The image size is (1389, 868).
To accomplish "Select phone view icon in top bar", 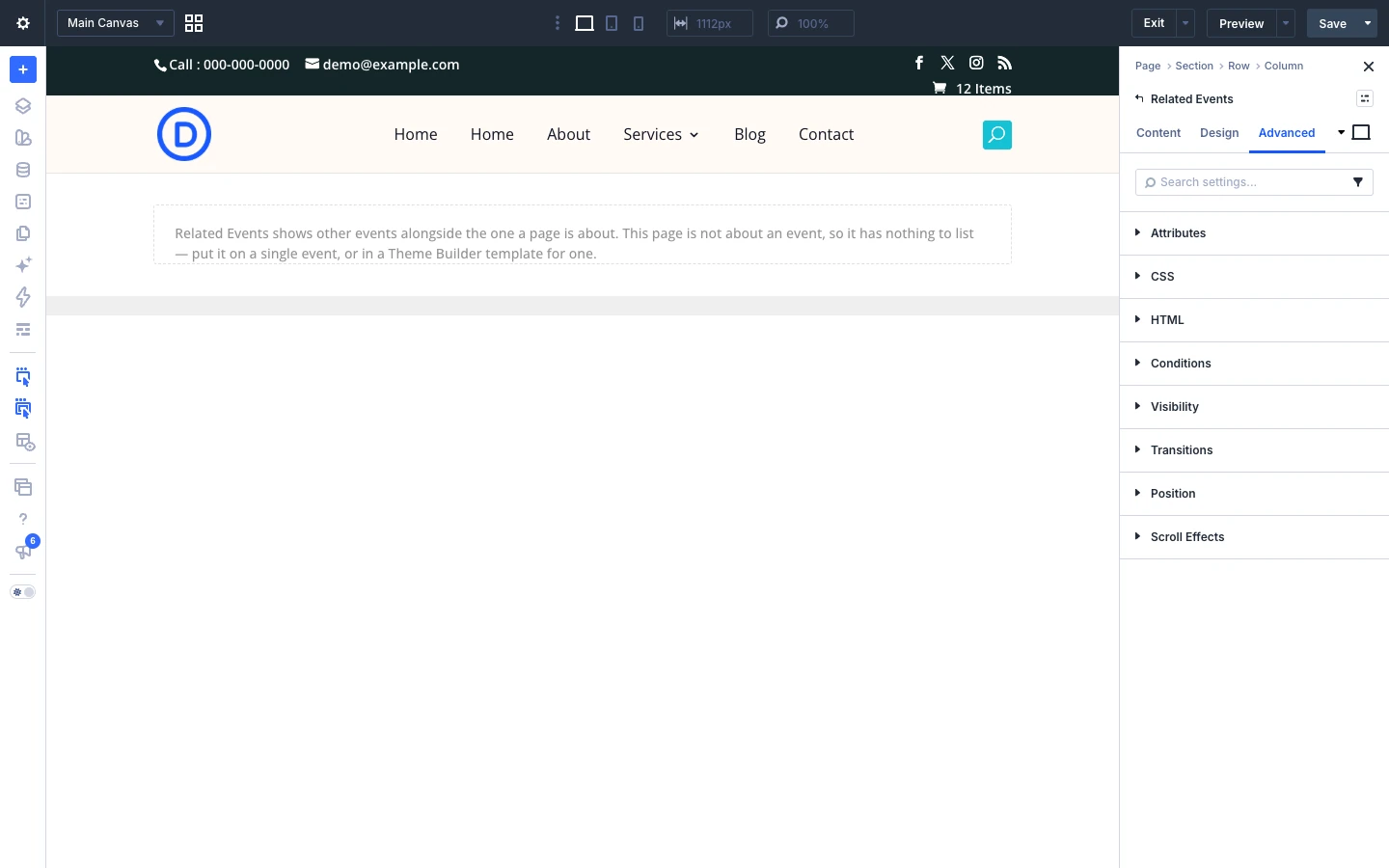I will [x=639, y=23].
